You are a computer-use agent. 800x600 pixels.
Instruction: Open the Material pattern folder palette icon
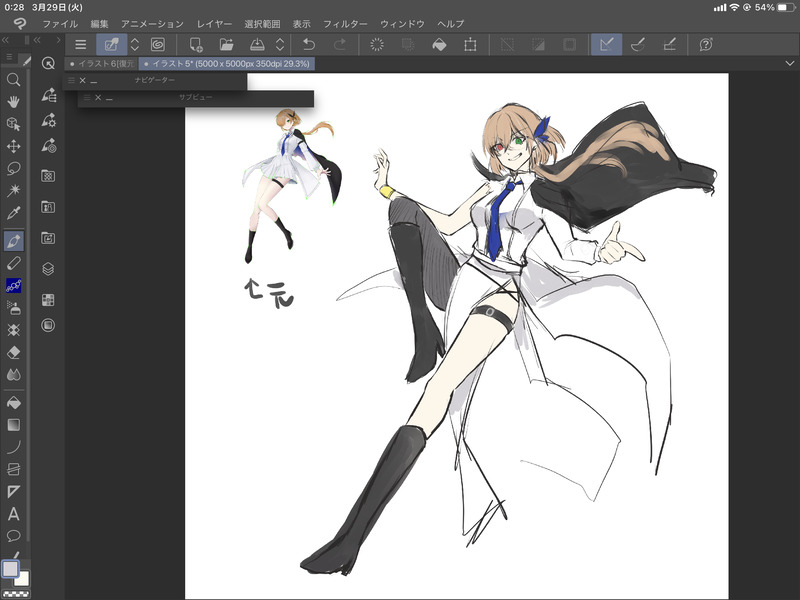pyautogui.click(x=48, y=176)
